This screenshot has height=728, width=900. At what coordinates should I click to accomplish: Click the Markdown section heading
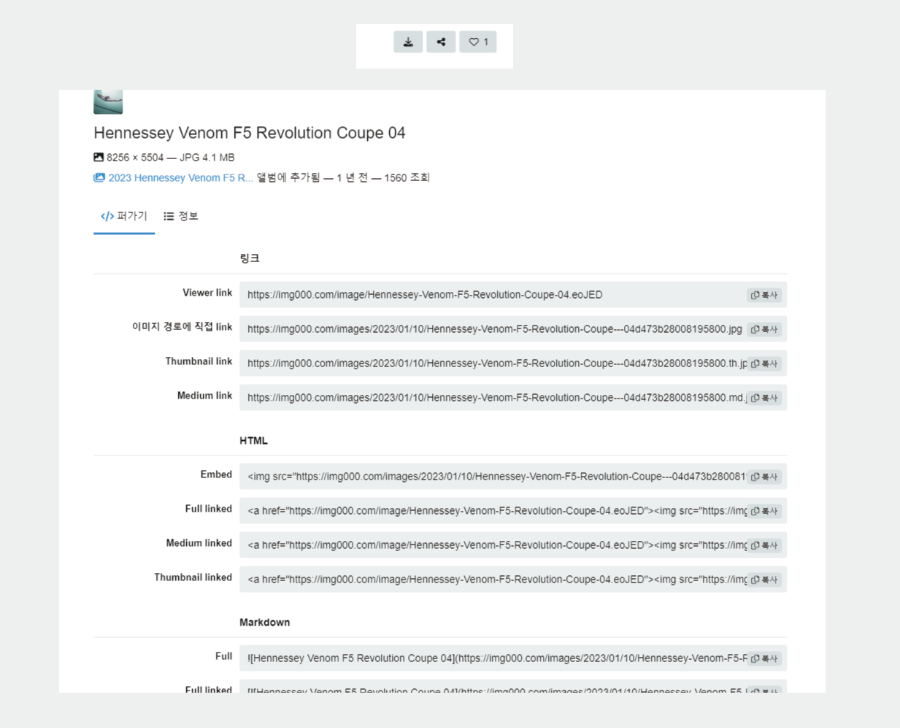265,622
